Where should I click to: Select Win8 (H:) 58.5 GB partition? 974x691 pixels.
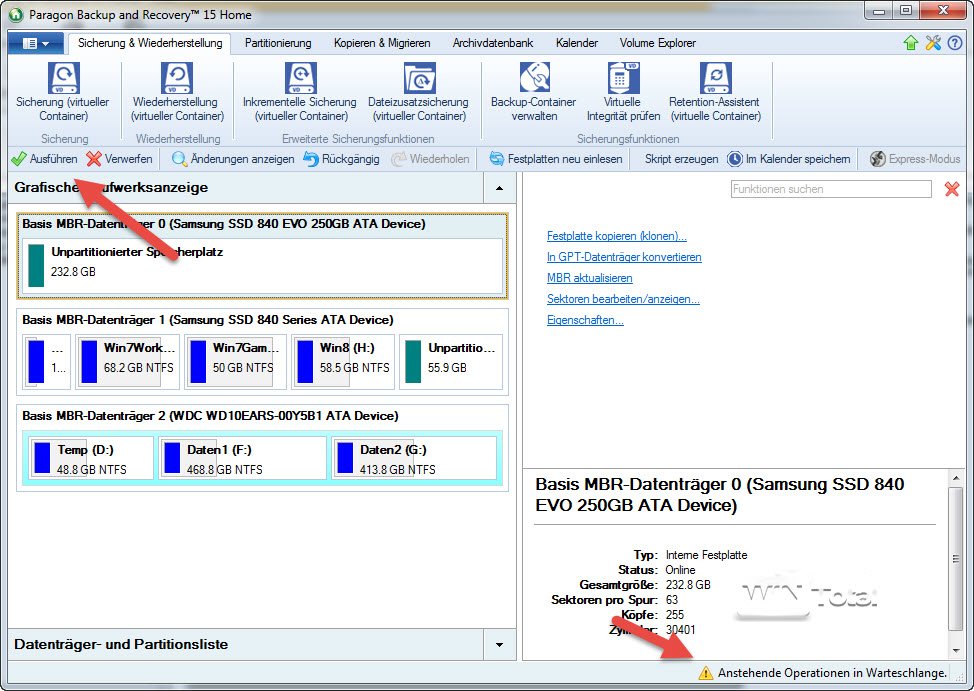pyautogui.click(x=343, y=362)
